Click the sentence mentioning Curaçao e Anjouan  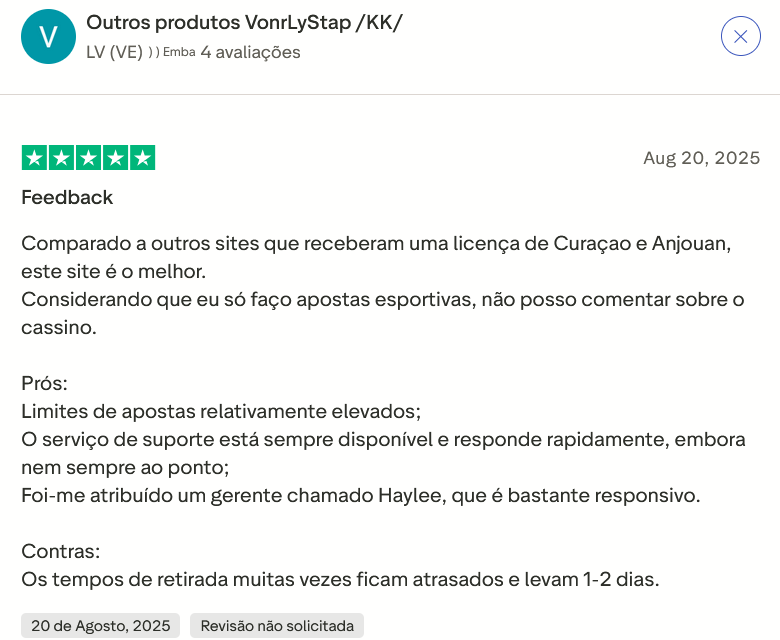pyautogui.click(x=376, y=243)
